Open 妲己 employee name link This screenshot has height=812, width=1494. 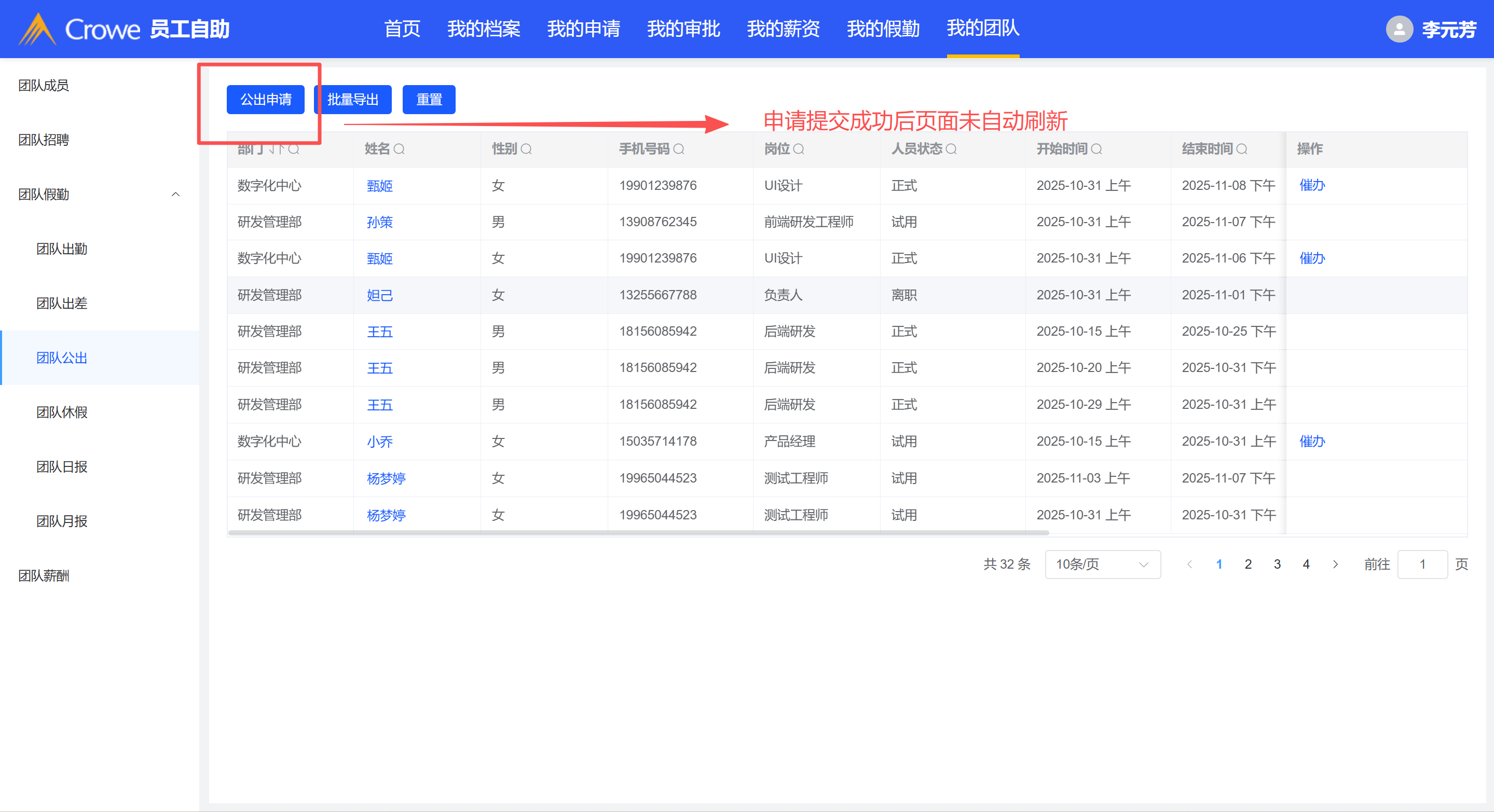pyautogui.click(x=380, y=295)
